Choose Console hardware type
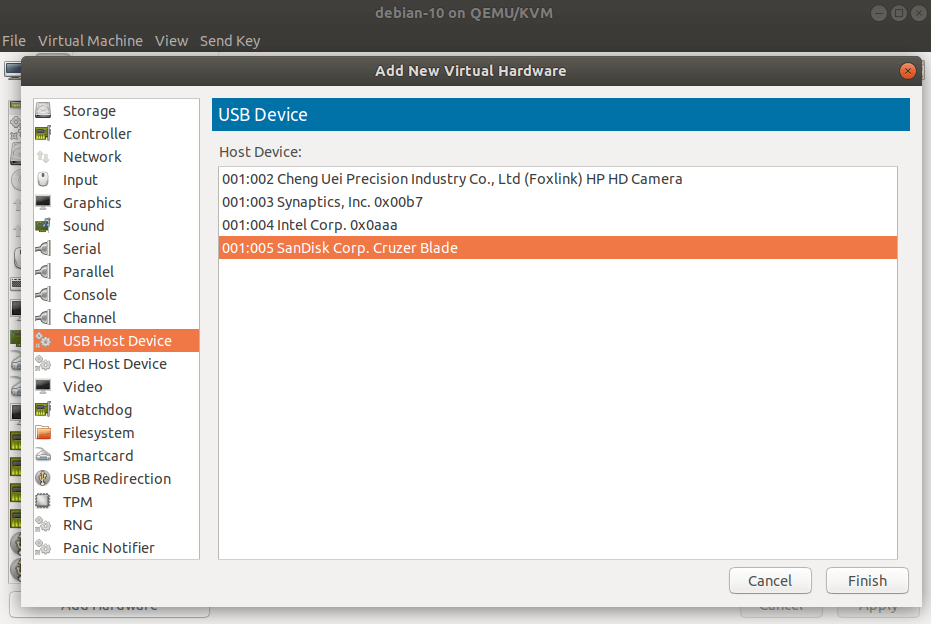Screen dimensions: 931x624 coord(116,294)
